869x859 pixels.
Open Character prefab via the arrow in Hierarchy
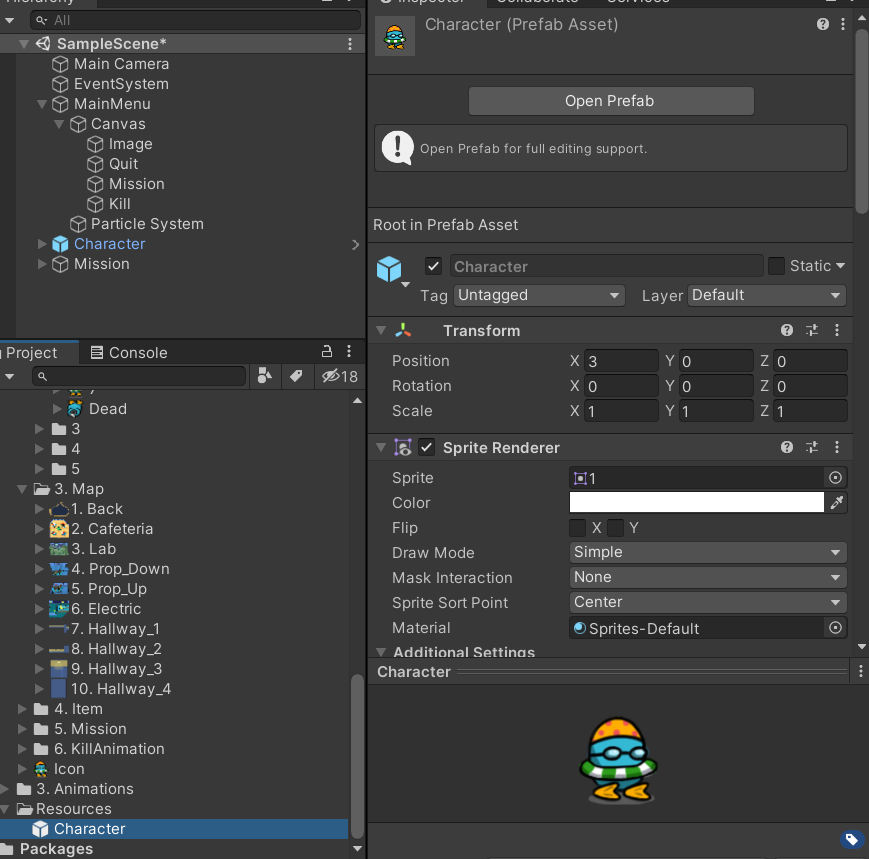[x=355, y=244]
